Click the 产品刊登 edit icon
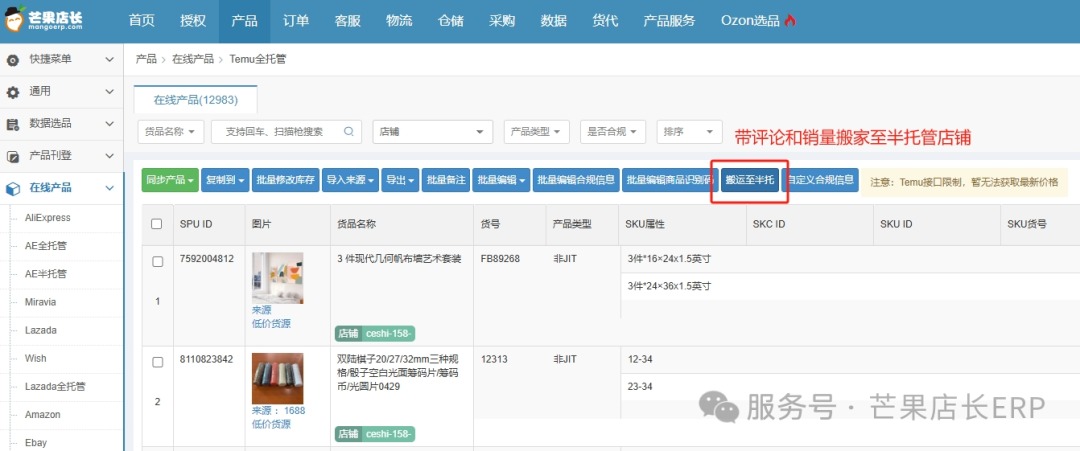The width and height of the screenshot is (1080, 451). point(12,156)
